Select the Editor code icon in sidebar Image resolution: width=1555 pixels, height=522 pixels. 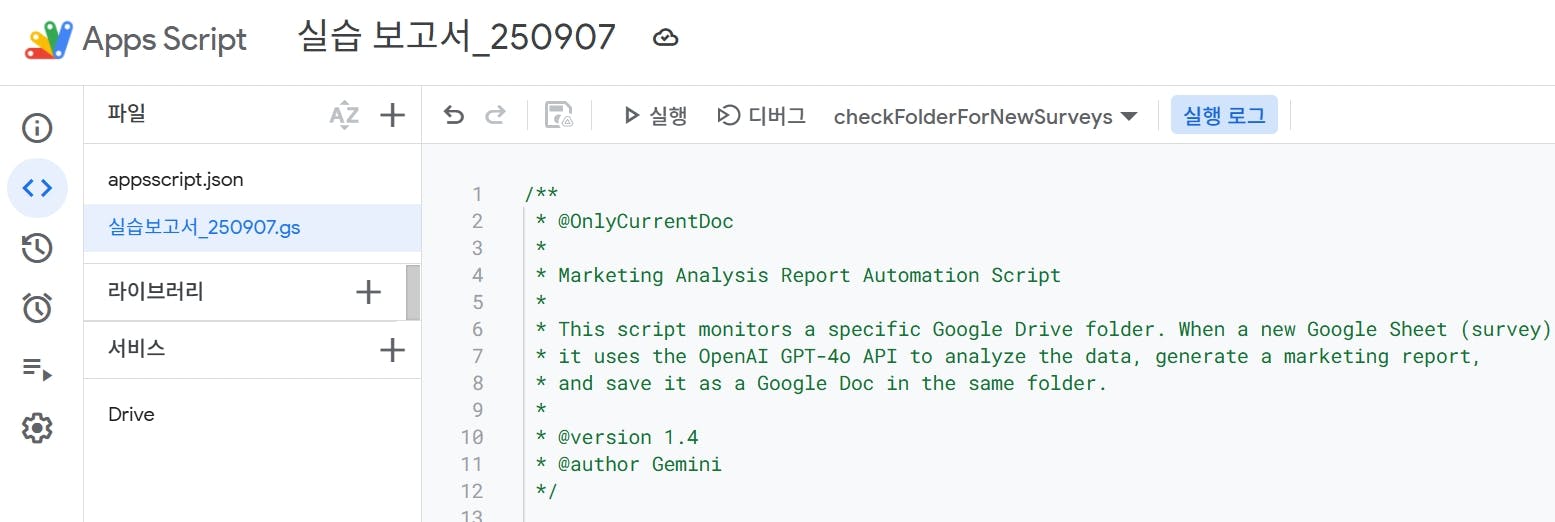pyautogui.click(x=37, y=188)
